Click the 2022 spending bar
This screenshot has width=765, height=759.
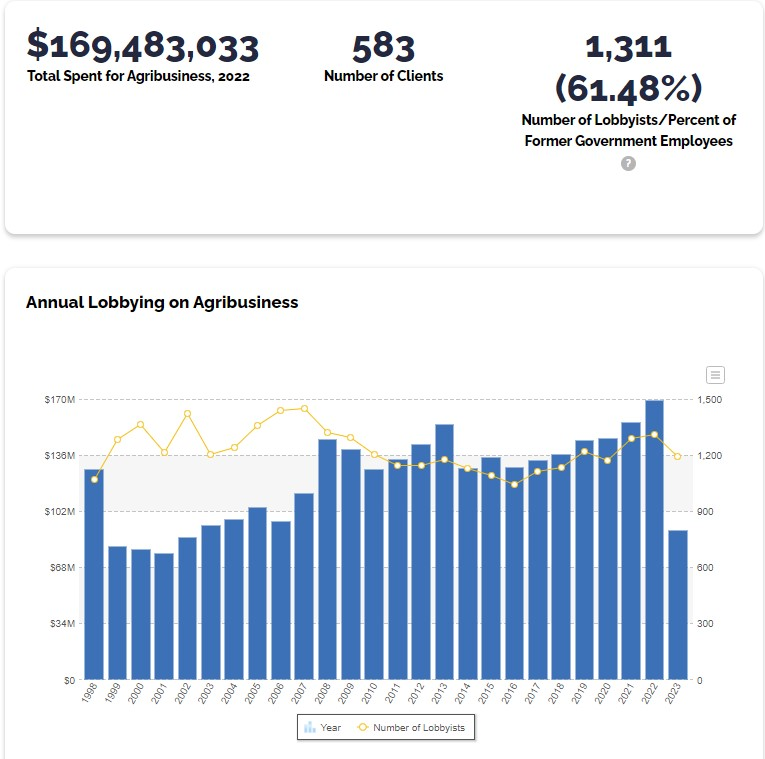(655, 540)
